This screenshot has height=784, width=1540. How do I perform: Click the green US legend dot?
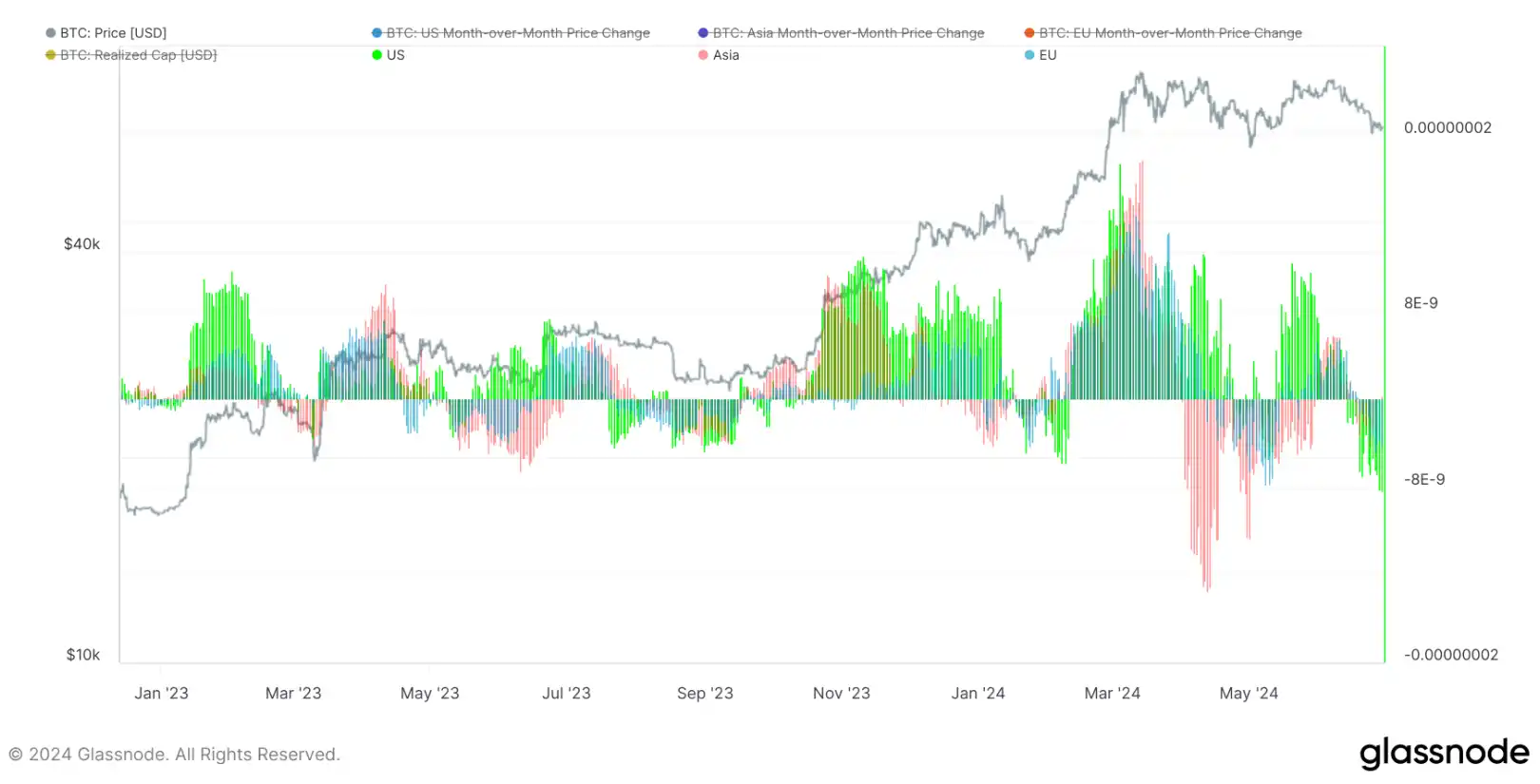coord(376,55)
